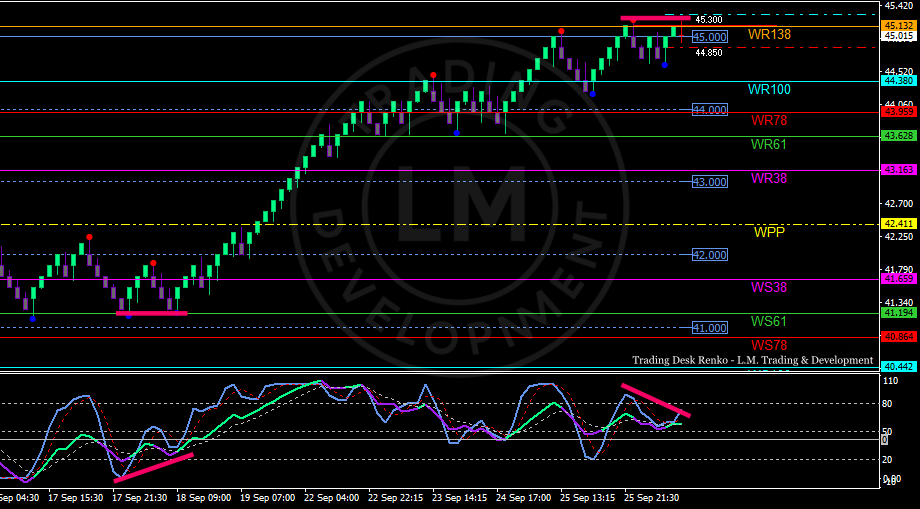Click the pink trendline at chart top

655,18
